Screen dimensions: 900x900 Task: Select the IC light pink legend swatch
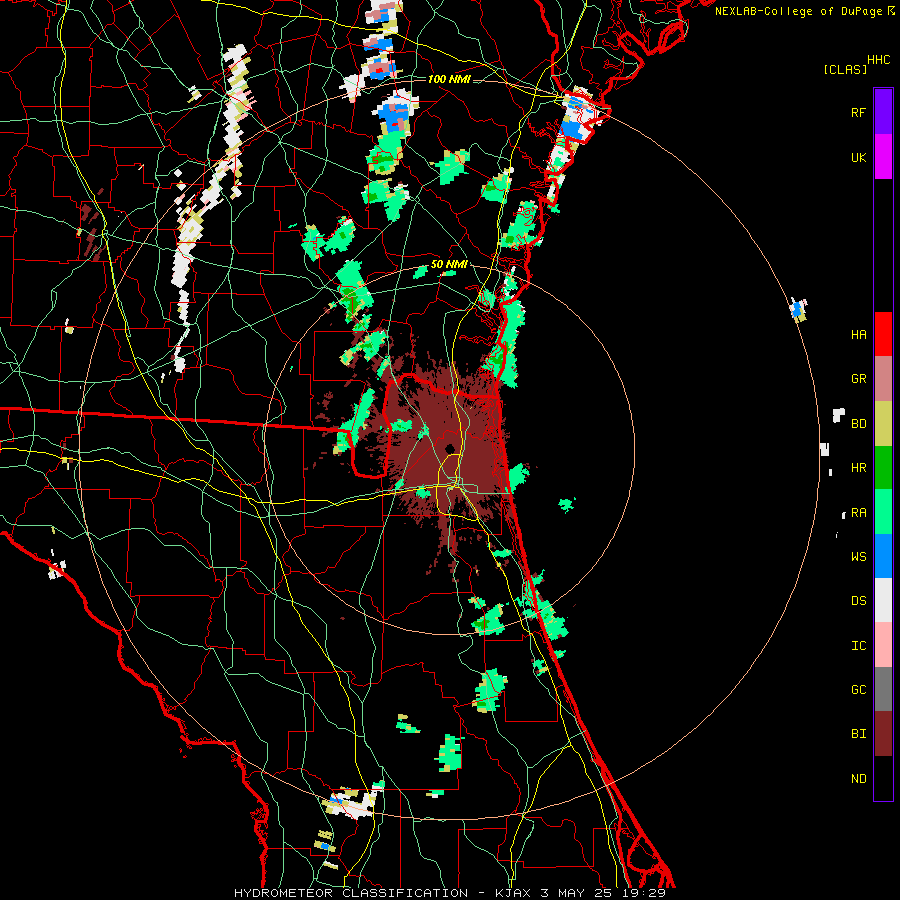pyautogui.click(x=883, y=645)
